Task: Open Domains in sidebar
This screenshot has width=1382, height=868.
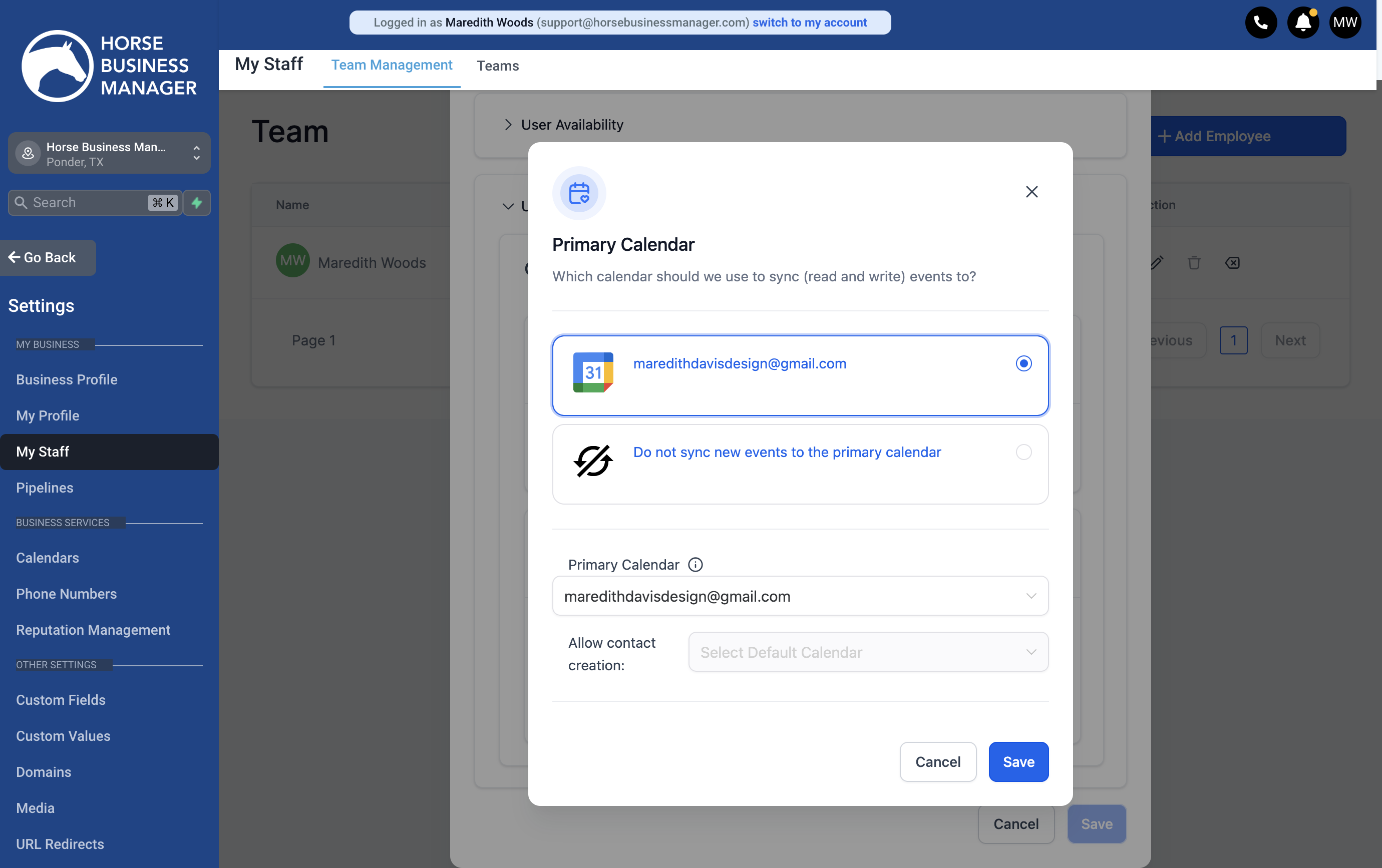Action: 44,772
